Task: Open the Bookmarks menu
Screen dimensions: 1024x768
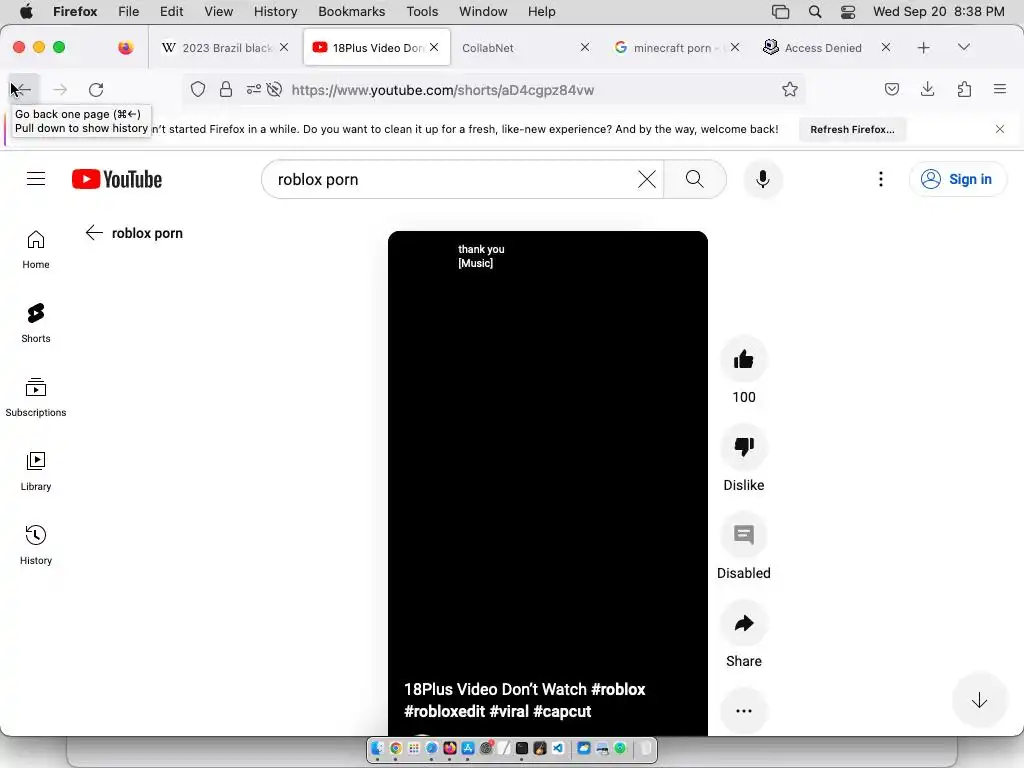Action: point(351,11)
